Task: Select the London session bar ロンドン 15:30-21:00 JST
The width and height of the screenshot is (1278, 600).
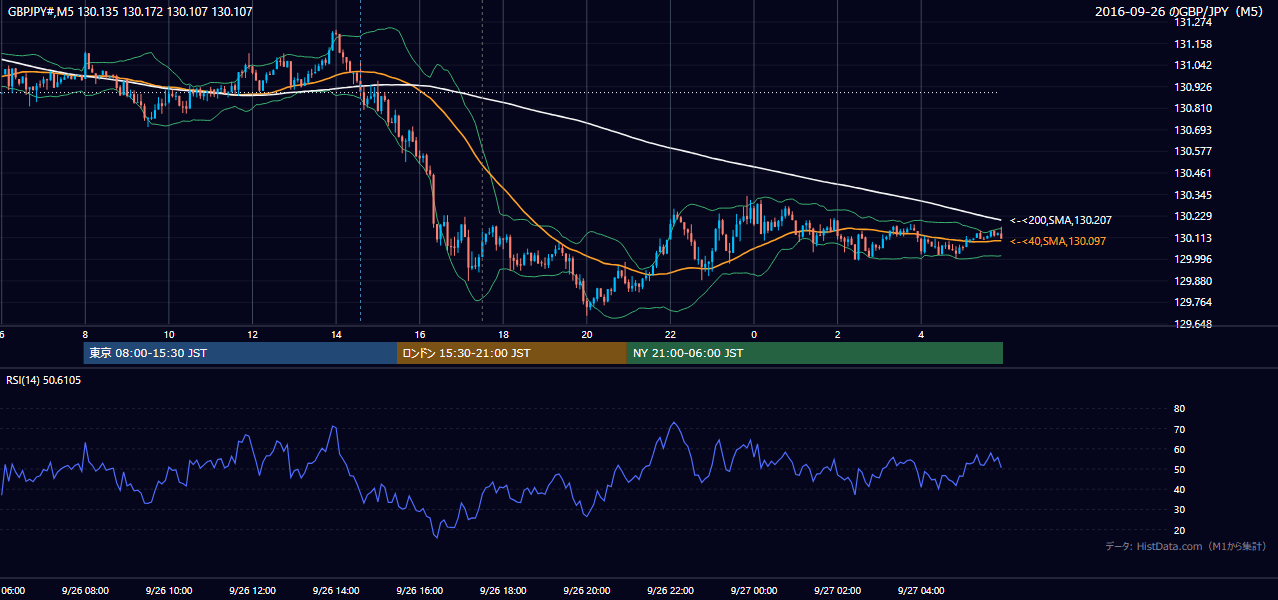Action: click(511, 353)
